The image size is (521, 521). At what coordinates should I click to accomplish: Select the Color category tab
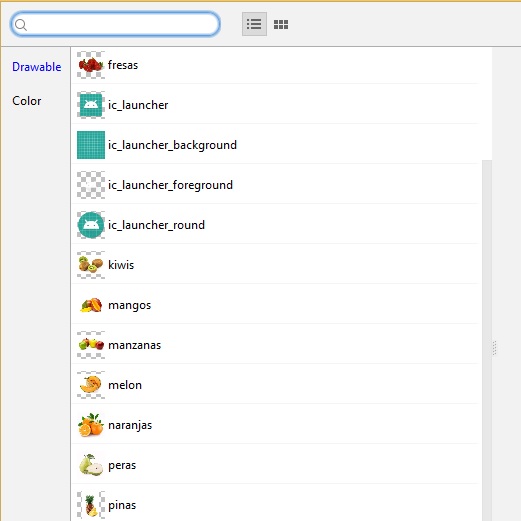[x=27, y=101]
